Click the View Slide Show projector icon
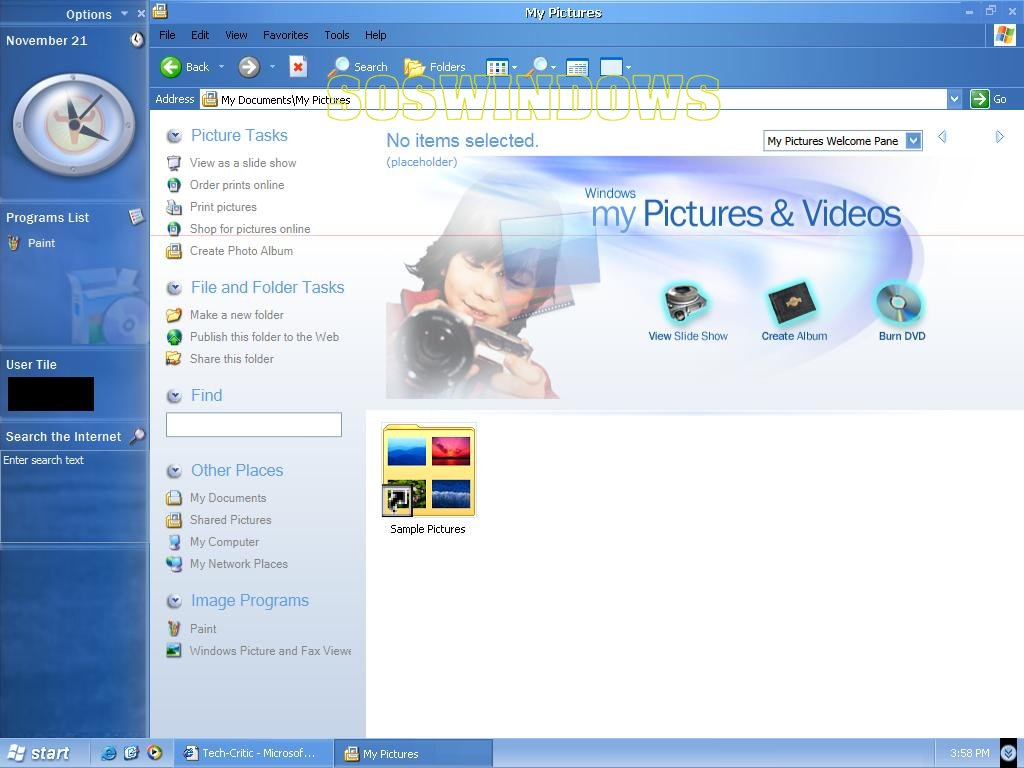The image size is (1024, 768). [686, 303]
